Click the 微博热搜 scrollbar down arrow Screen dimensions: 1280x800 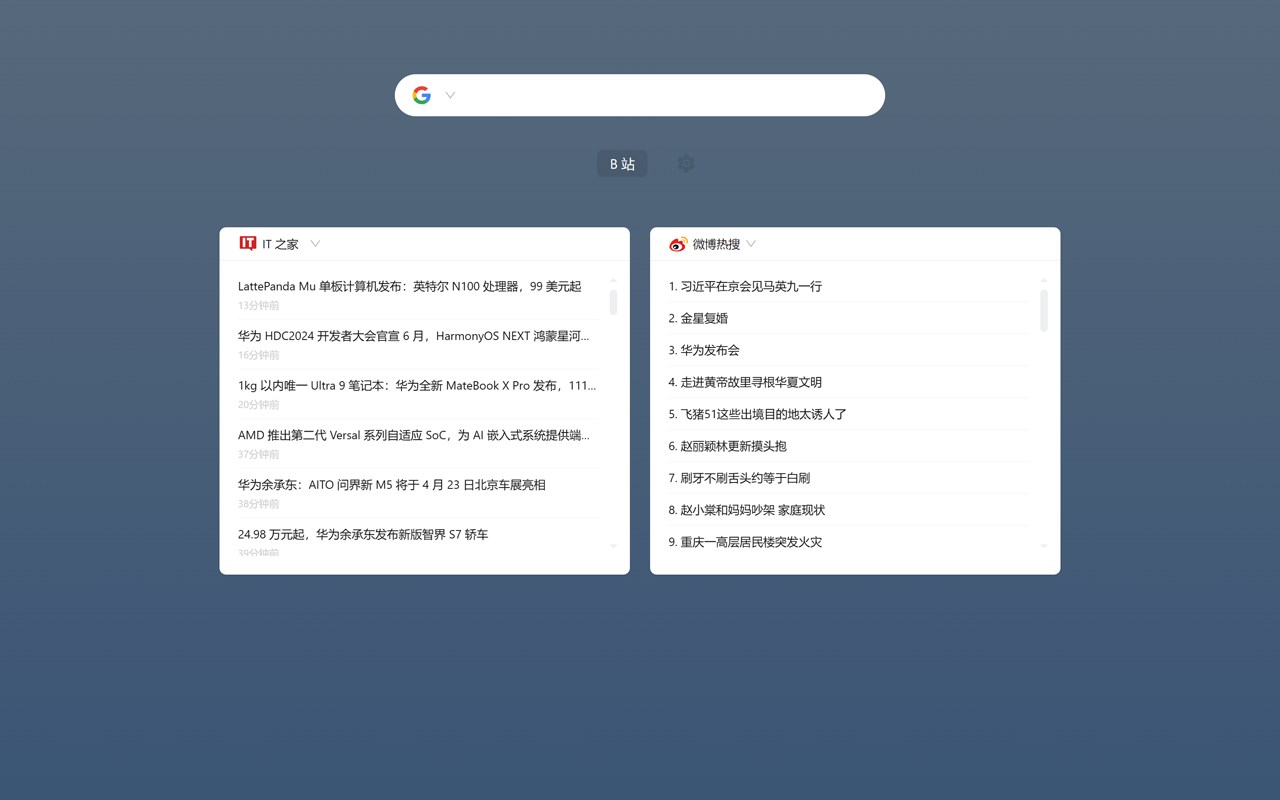(x=1043, y=546)
